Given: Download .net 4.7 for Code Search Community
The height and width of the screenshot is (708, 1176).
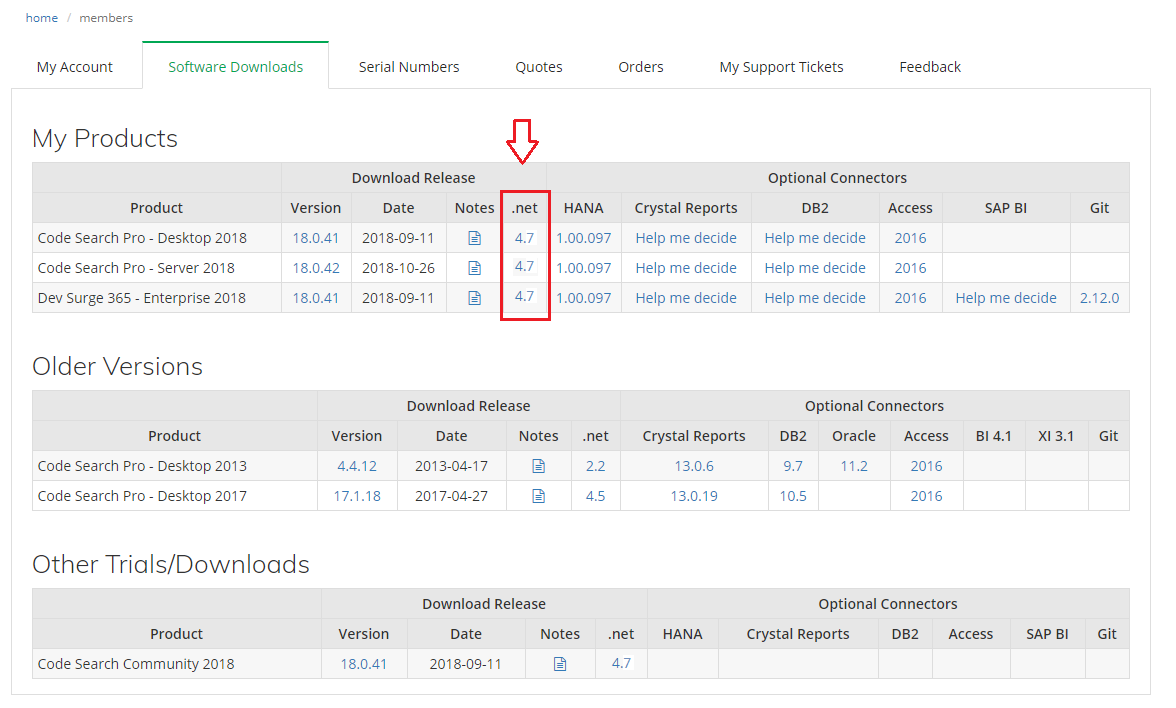Looking at the screenshot, I should coord(621,662).
